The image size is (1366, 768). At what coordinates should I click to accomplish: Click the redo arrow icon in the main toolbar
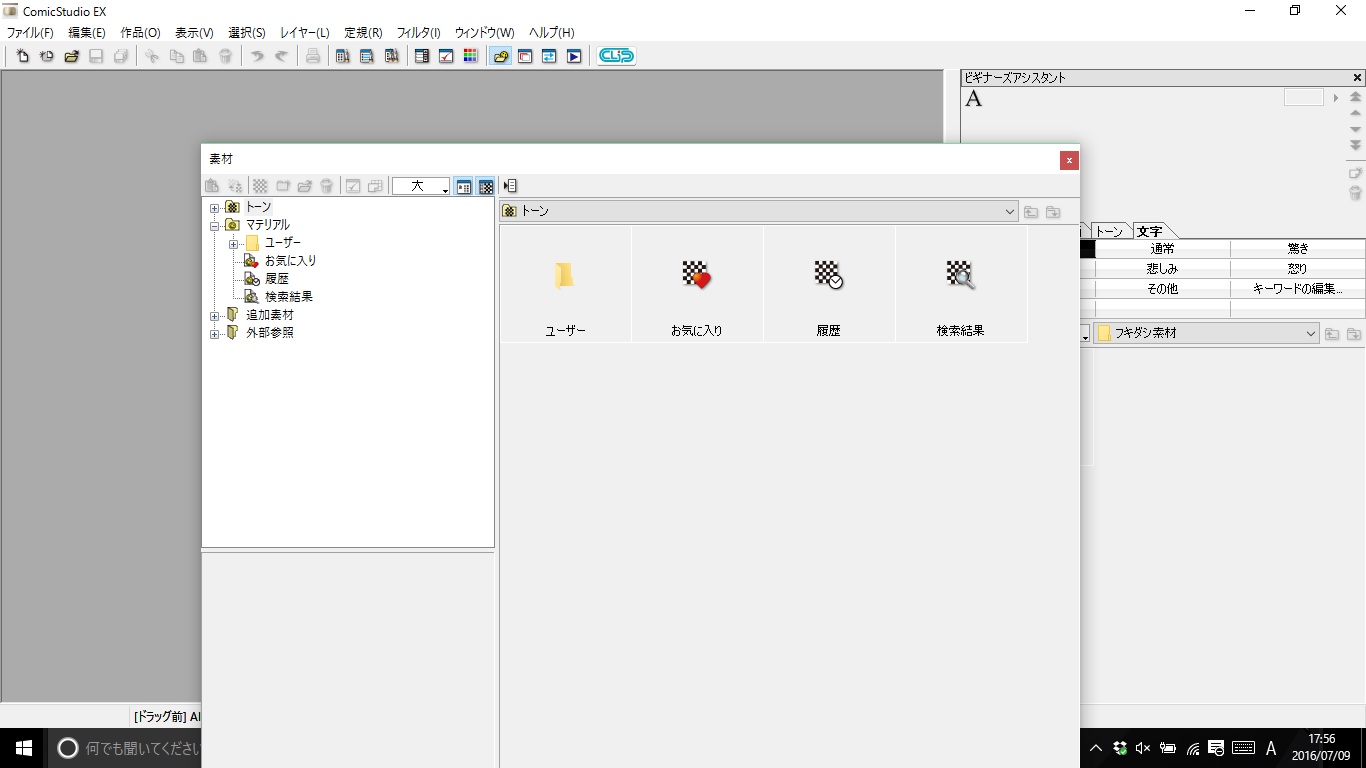click(x=282, y=56)
